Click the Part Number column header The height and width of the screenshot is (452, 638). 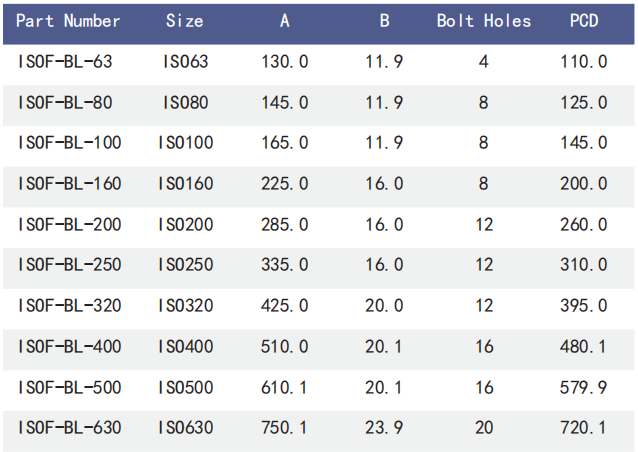click(68, 21)
